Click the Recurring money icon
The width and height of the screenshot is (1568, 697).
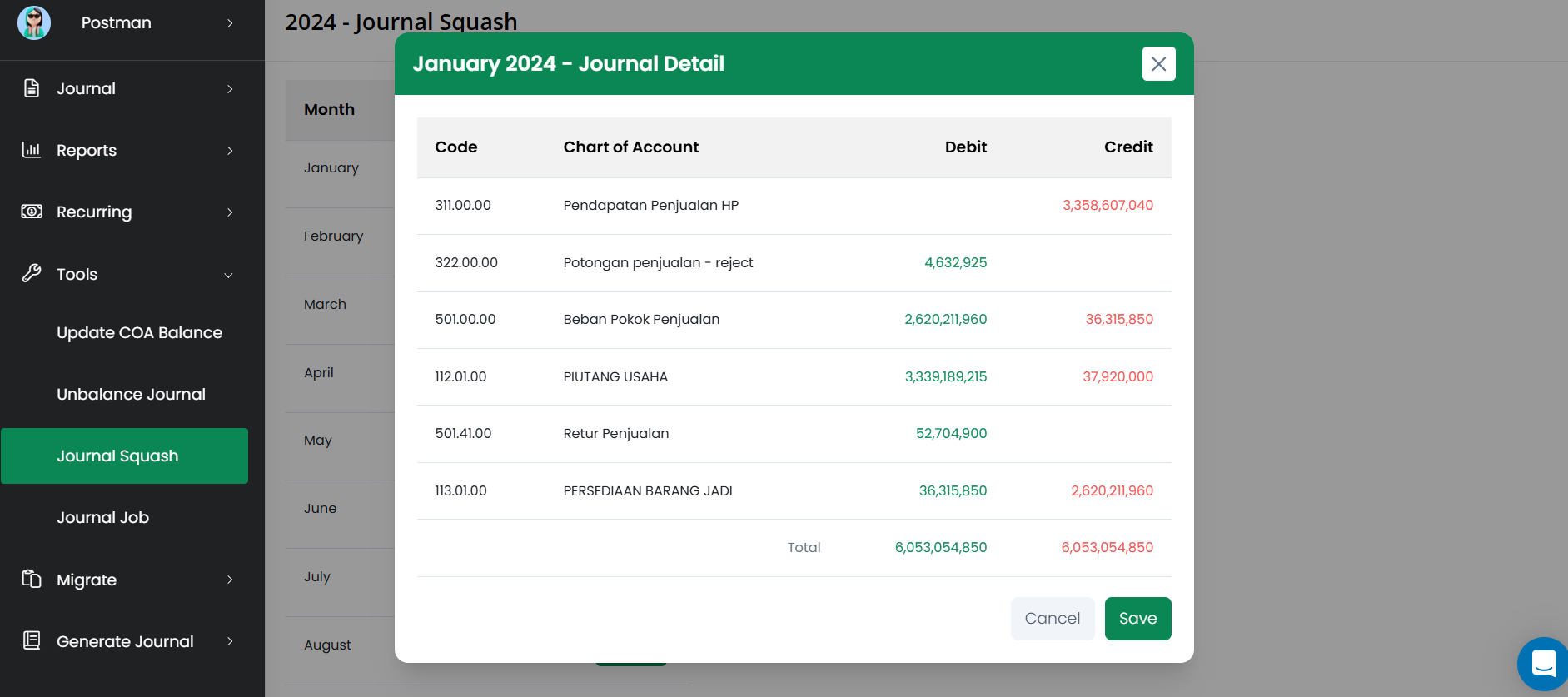pyautogui.click(x=32, y=212)
